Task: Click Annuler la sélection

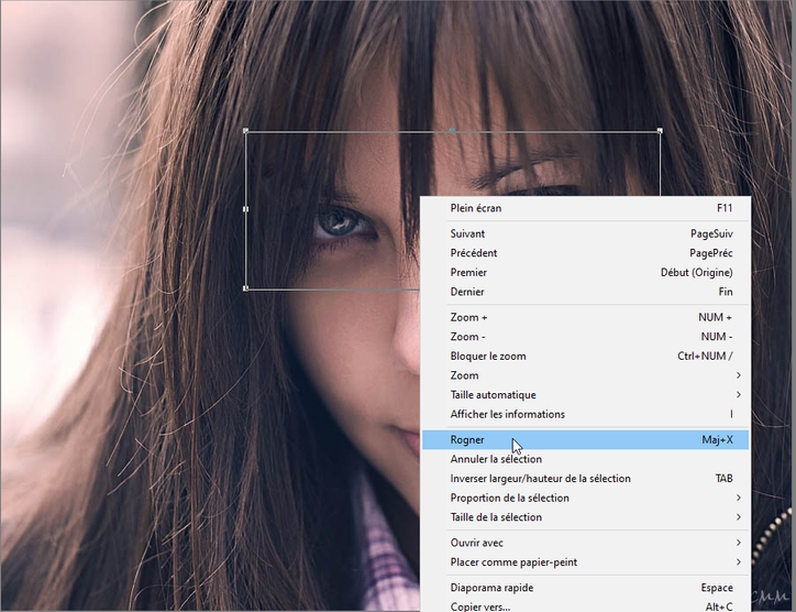Action: (x=496, y=459)
